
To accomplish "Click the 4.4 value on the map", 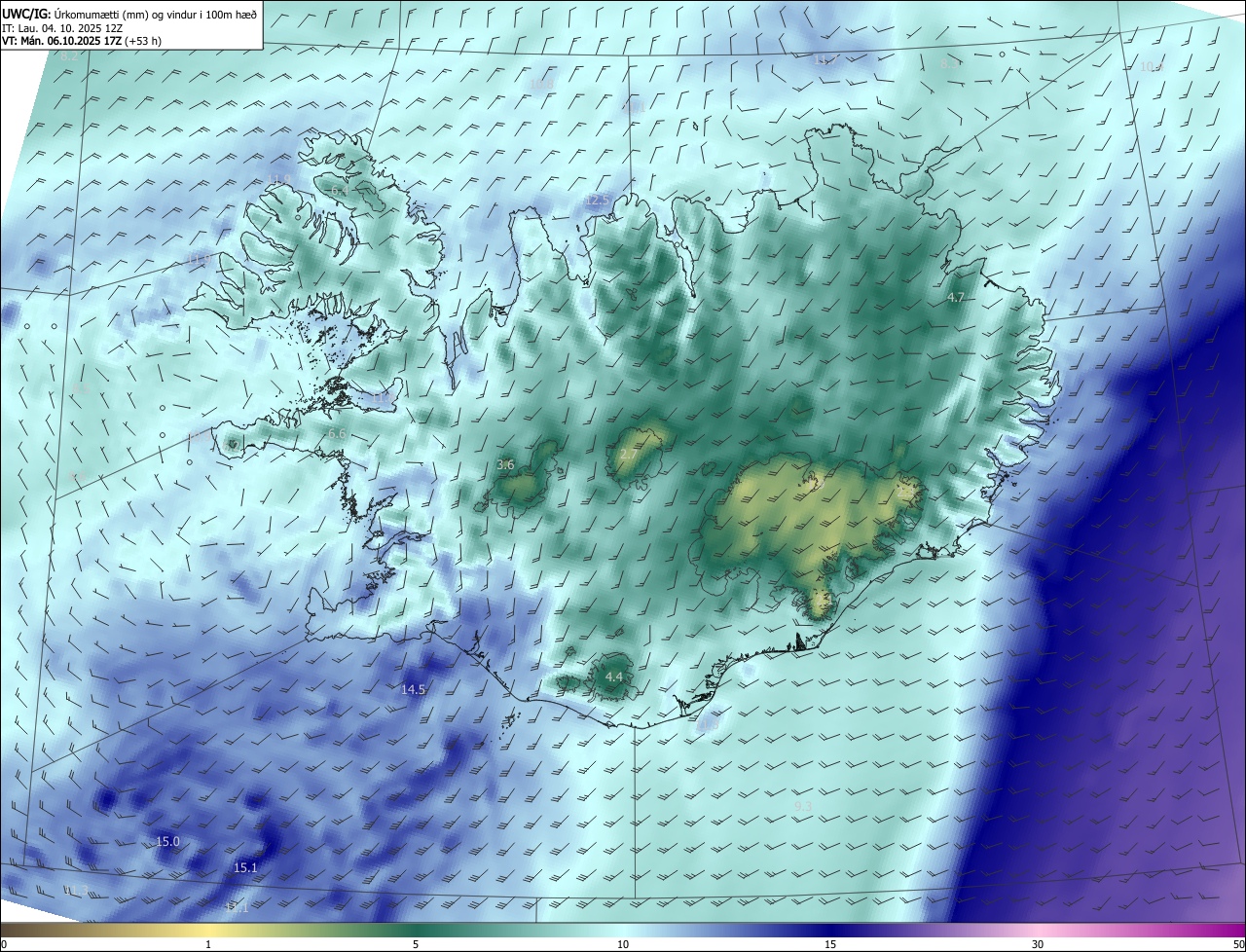I will 613,677.
